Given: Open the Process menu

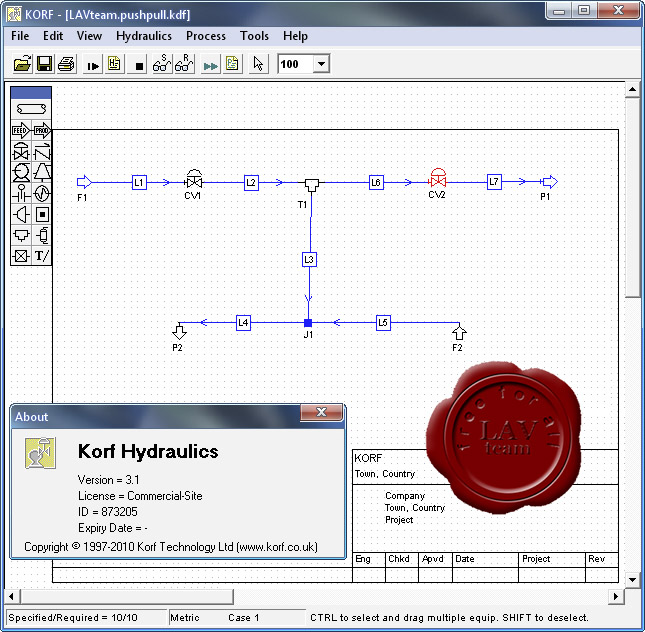Looking at the screenshot, I should click(x=206, y=36).
